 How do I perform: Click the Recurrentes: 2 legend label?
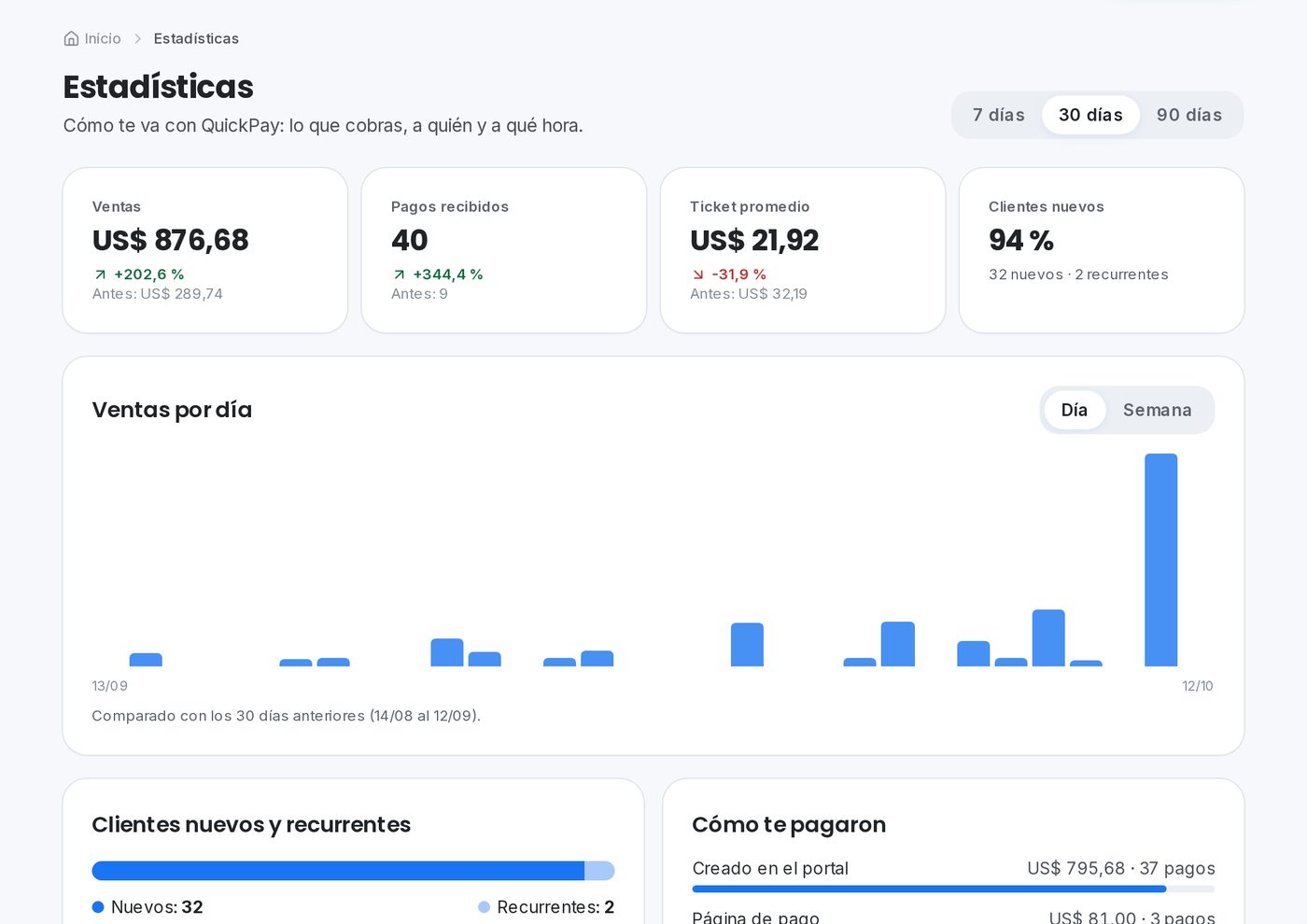tap(555, 907)
